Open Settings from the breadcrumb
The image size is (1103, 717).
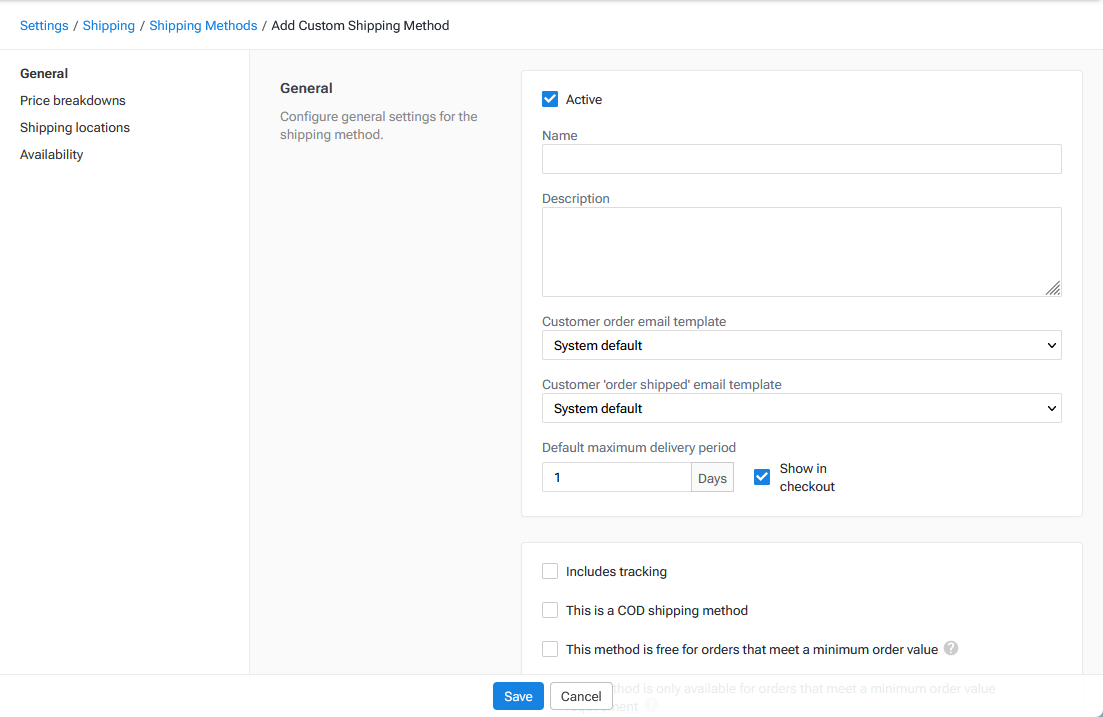tap(44, 25)
